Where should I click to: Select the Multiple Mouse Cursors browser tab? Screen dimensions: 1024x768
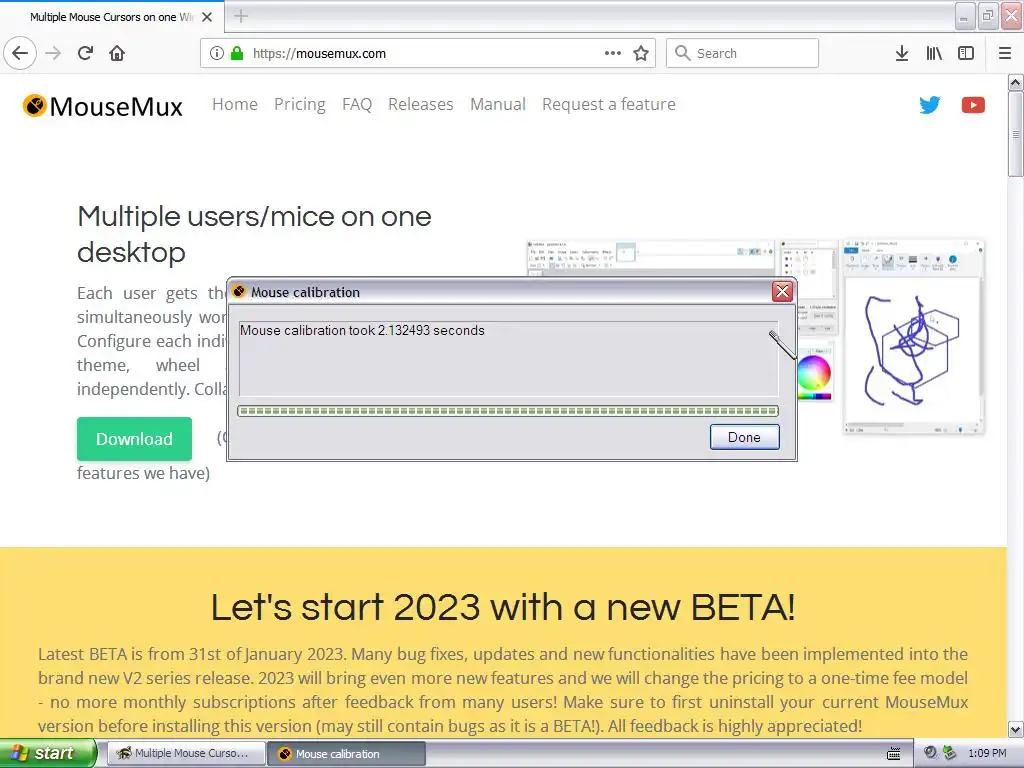point(111,17)
